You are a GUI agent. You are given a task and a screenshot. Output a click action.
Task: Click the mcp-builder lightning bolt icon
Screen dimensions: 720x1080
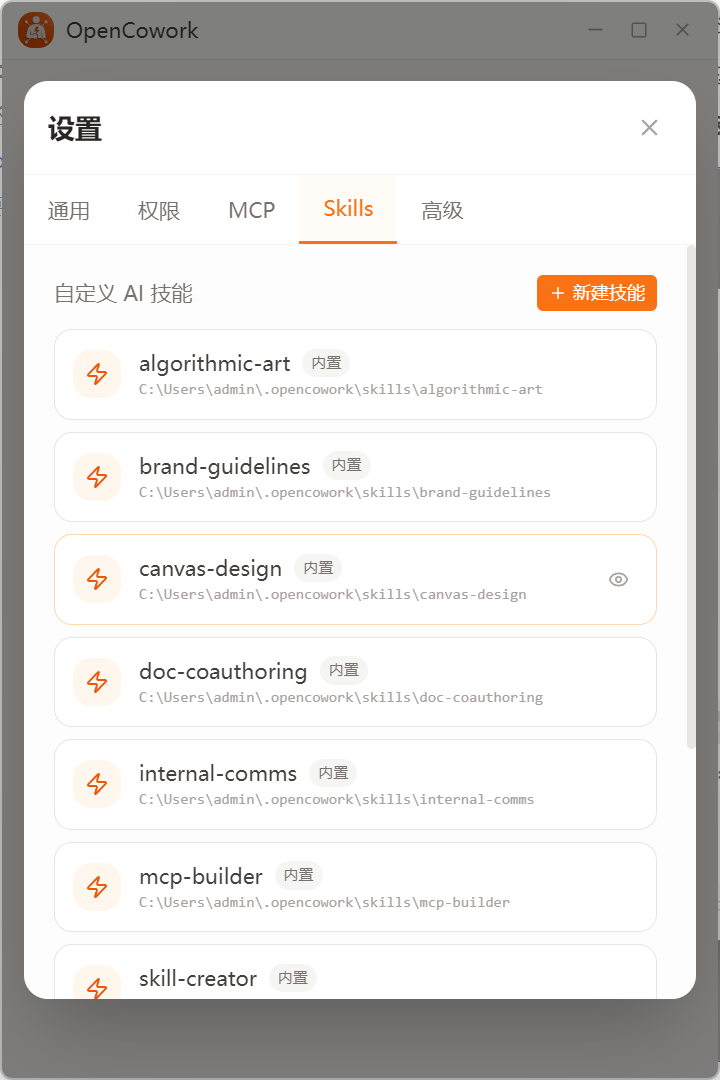[97, 886]
